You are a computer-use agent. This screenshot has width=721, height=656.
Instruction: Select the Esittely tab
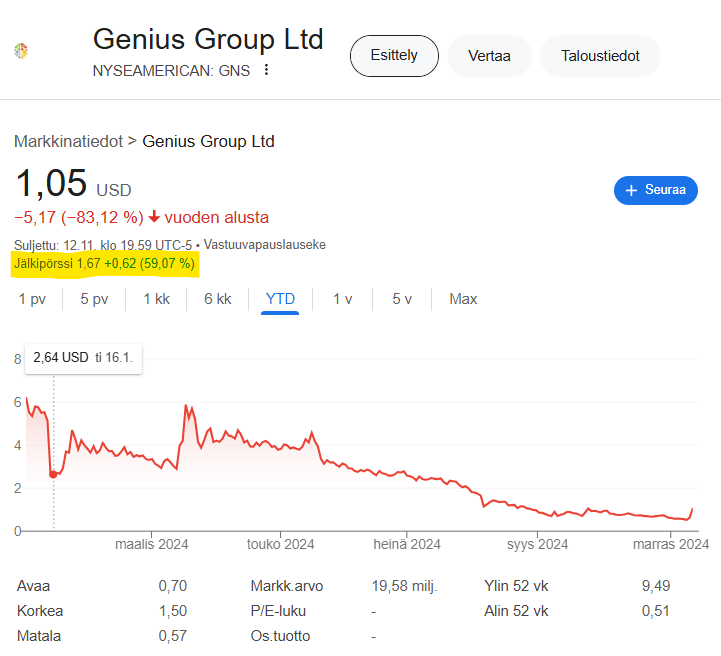(x=395, y=56)
